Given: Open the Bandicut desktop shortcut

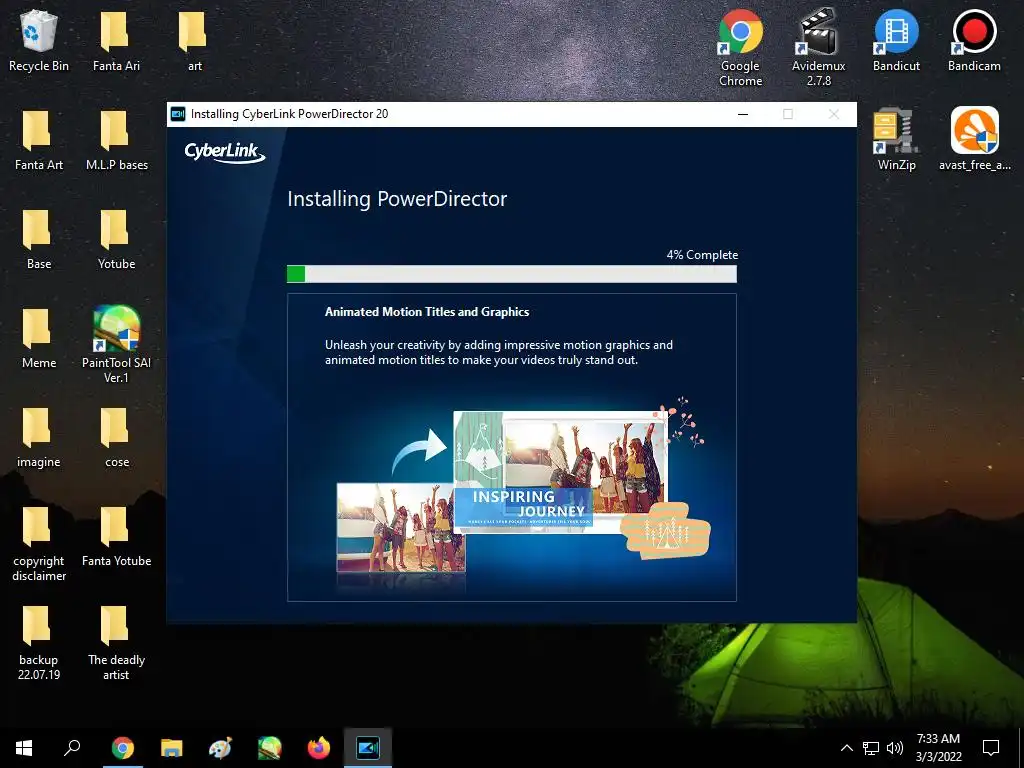Looking at the screenshot, I should click(x=896, y=40).
